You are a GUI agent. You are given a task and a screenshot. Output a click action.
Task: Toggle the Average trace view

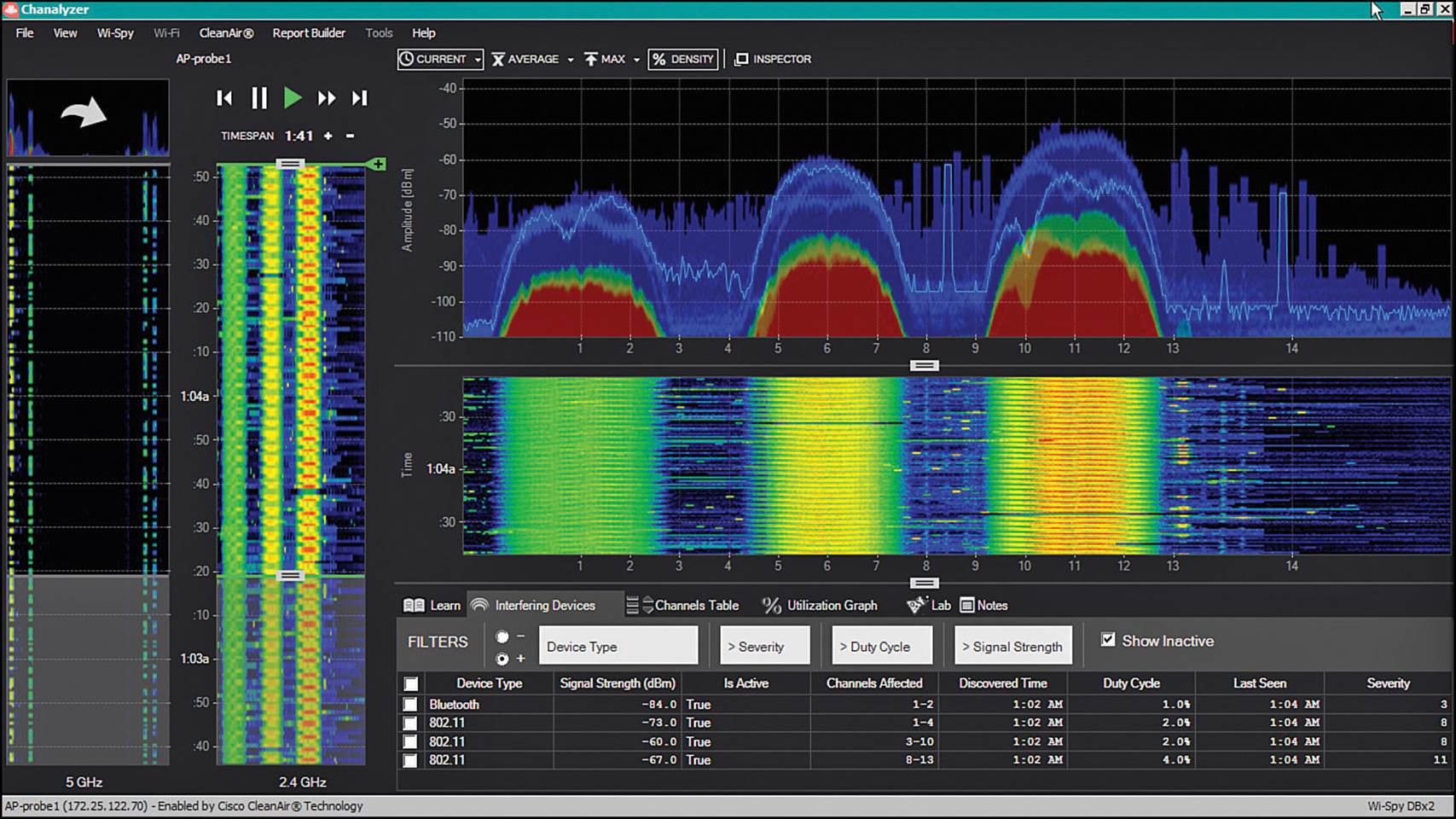525,59
